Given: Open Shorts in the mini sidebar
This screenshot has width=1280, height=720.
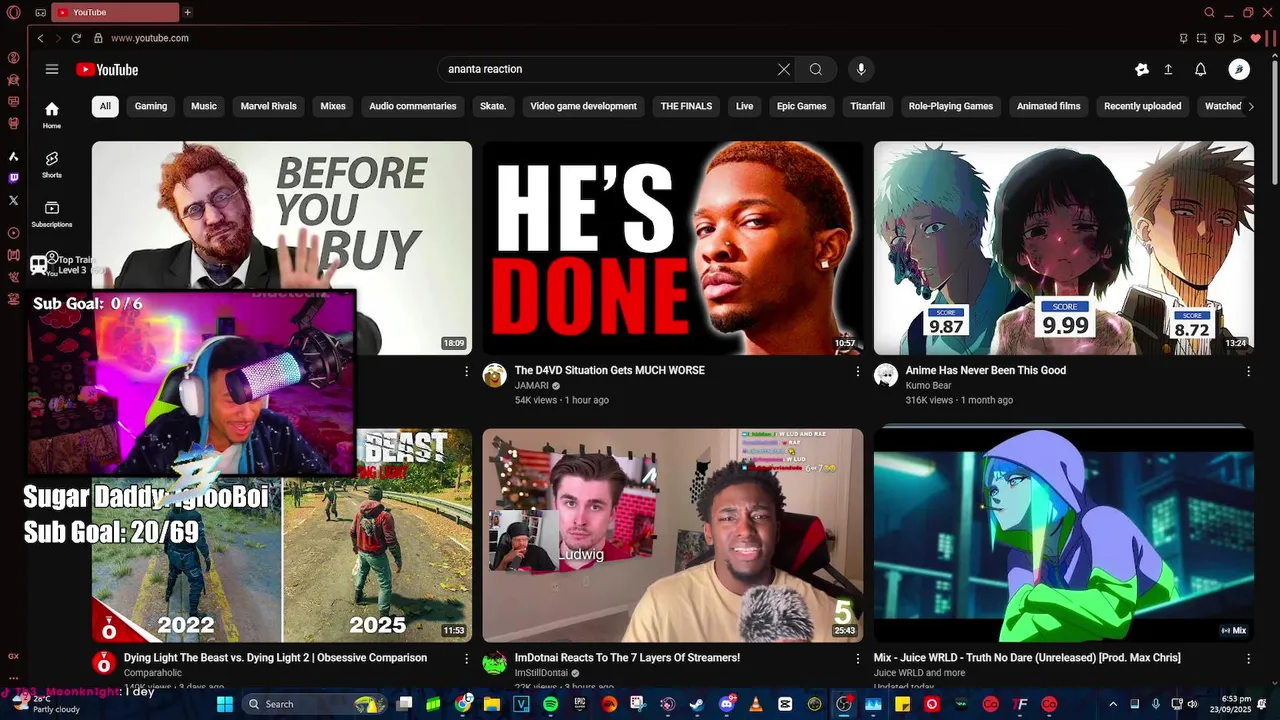Looking at the screenshot, I should (x=52, y=165).
